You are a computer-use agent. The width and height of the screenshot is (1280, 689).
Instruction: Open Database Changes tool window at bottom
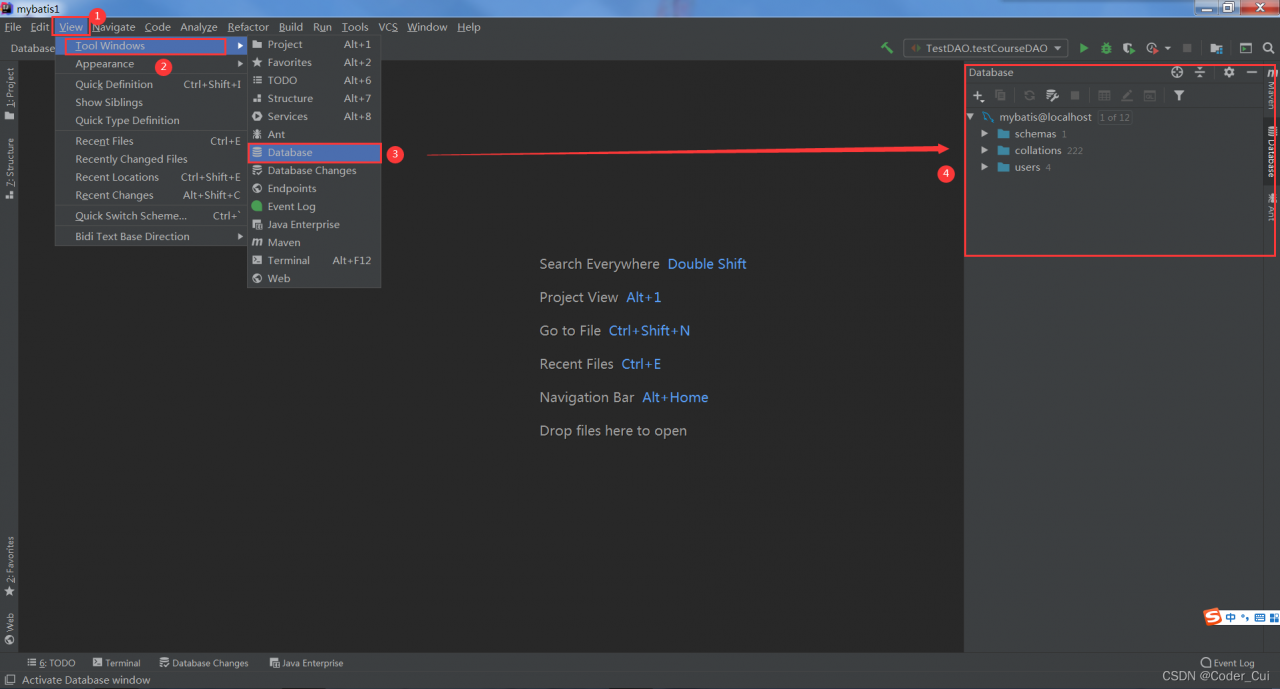point(204,663)
